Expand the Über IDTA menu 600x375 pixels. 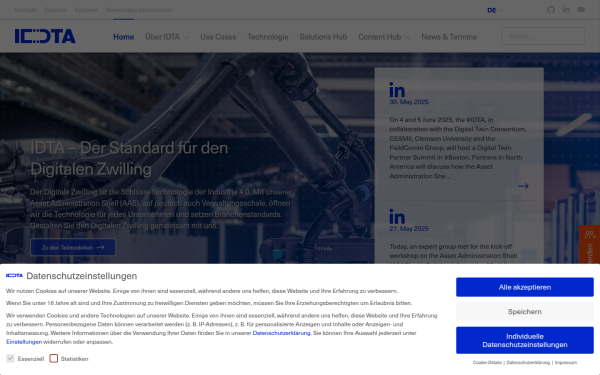(x=167, y=37)
